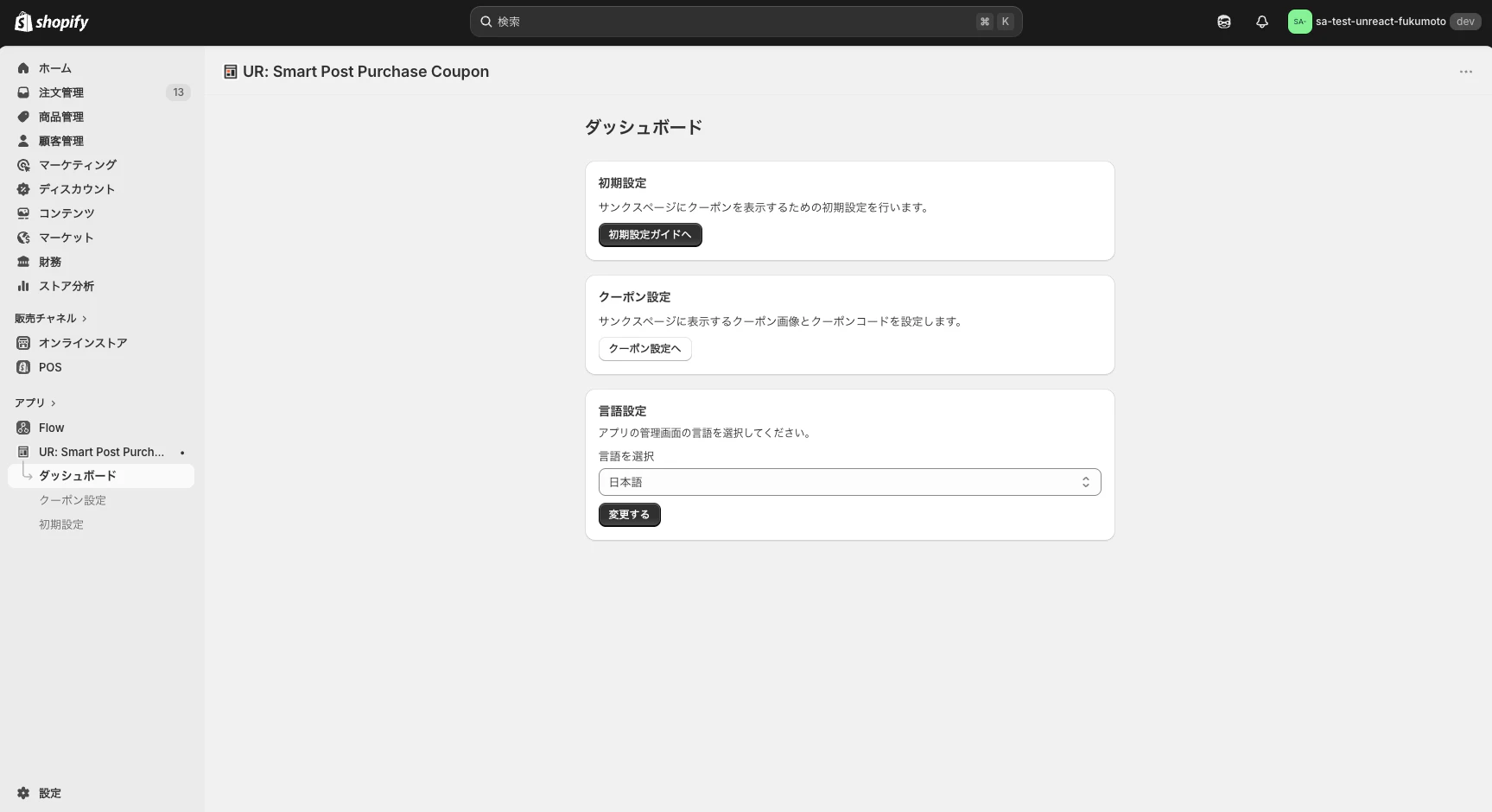1492x812 pixels.
Task: Click the SA- store avatar
Action: point(1299,22)
